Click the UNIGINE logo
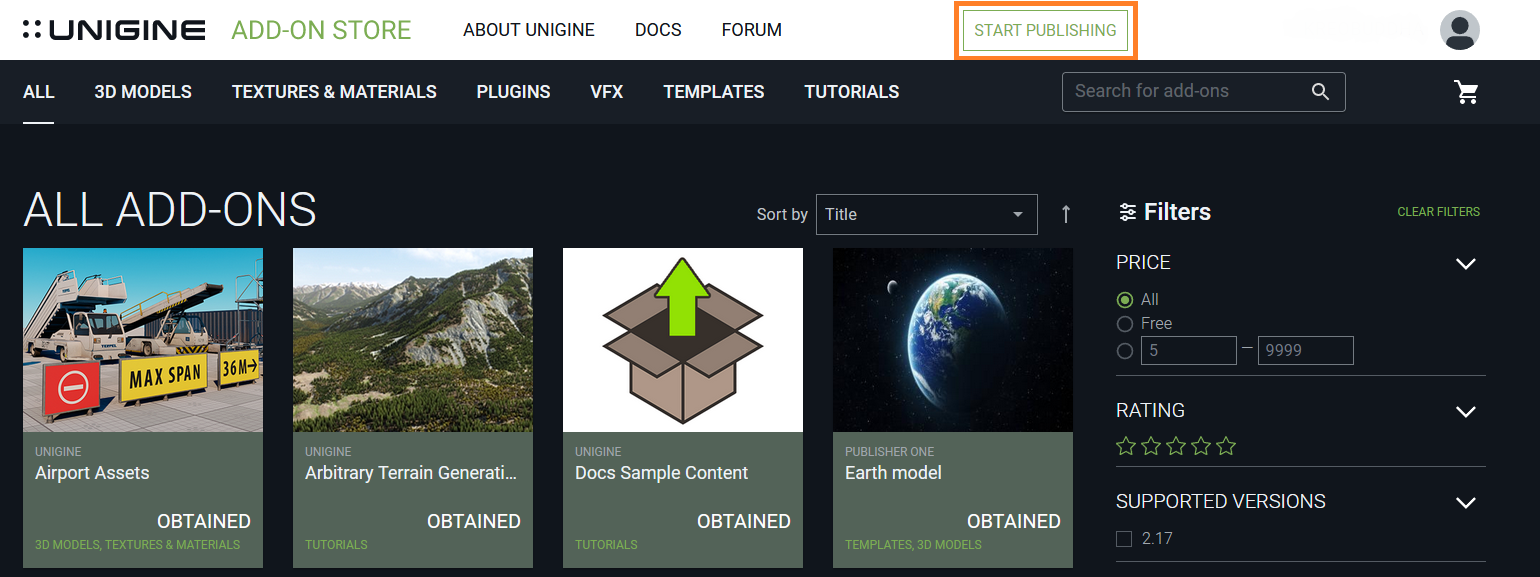 (114, 30)
